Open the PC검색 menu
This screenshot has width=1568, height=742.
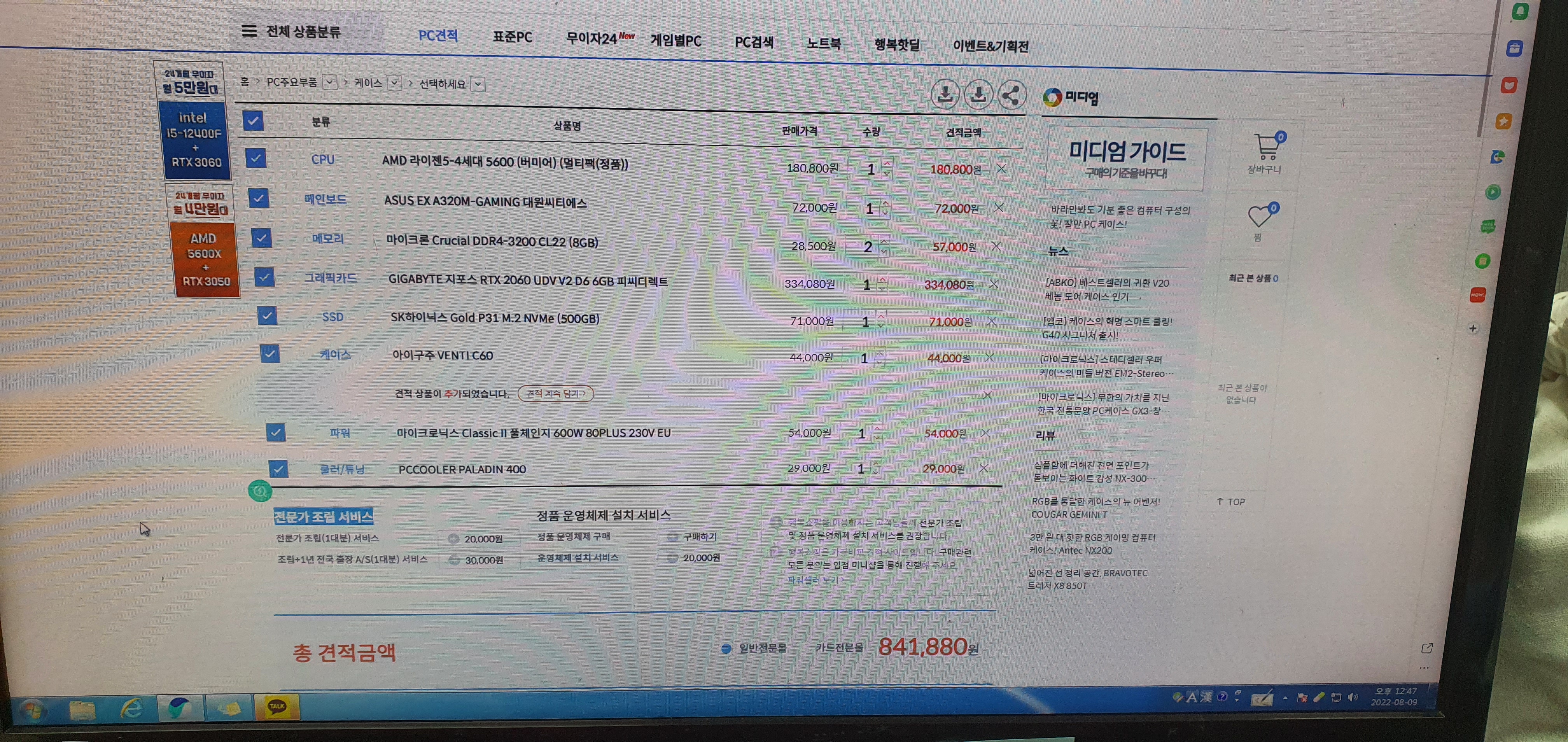tap(754, 42)
